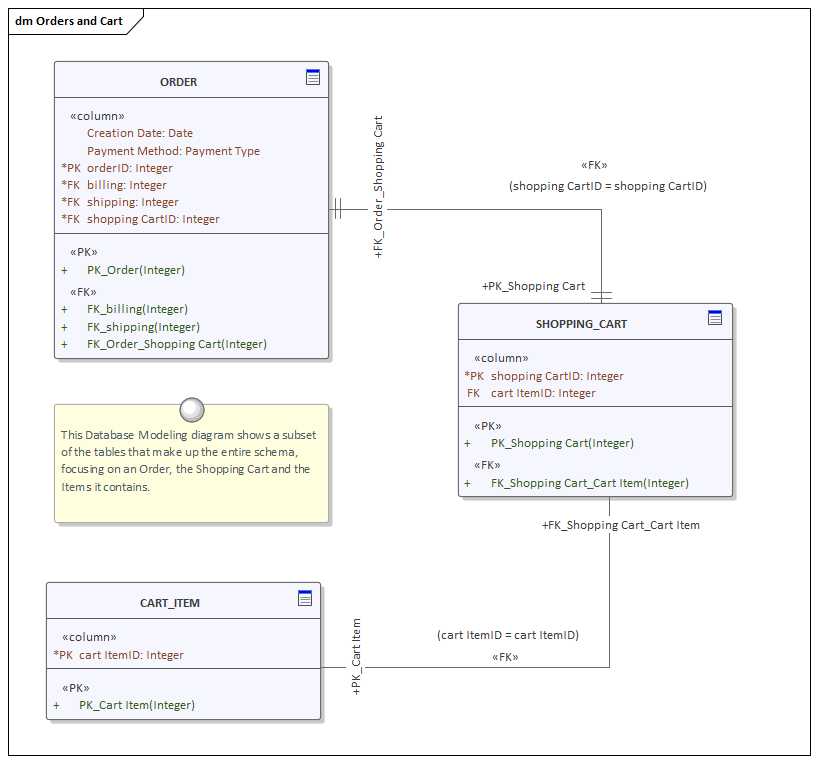Viewport: 818px width, 763px height.
Task: Click the (shopping CartID = shopping CartID) label
Action: (607, 186)
